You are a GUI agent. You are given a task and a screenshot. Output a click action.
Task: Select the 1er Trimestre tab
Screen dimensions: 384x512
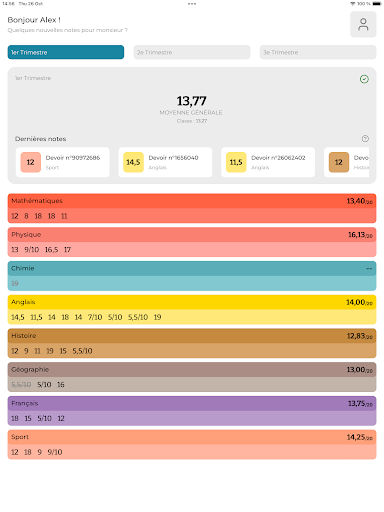tap(66, 52)
